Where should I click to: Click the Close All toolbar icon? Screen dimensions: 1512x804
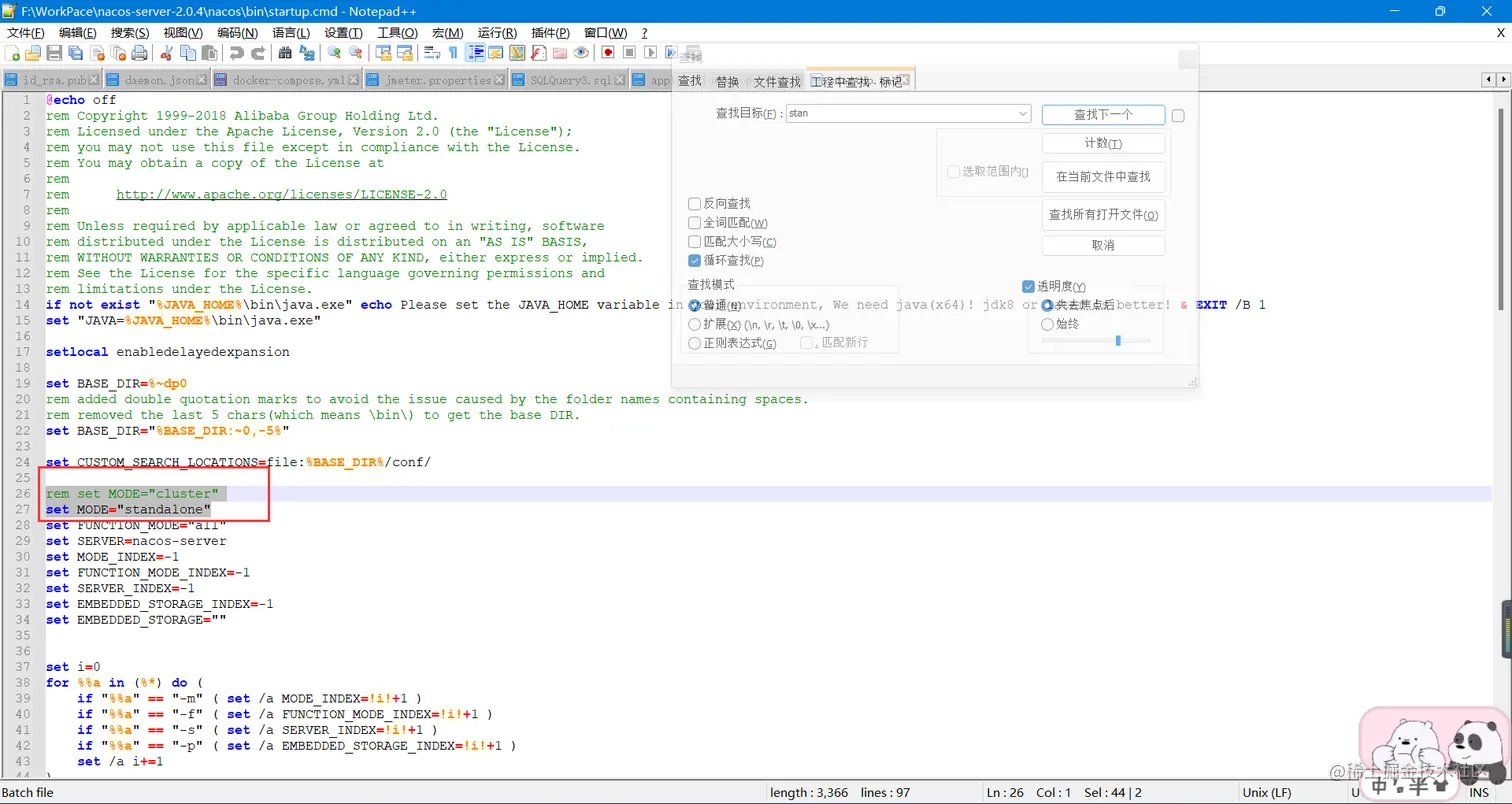coord(118,52)
